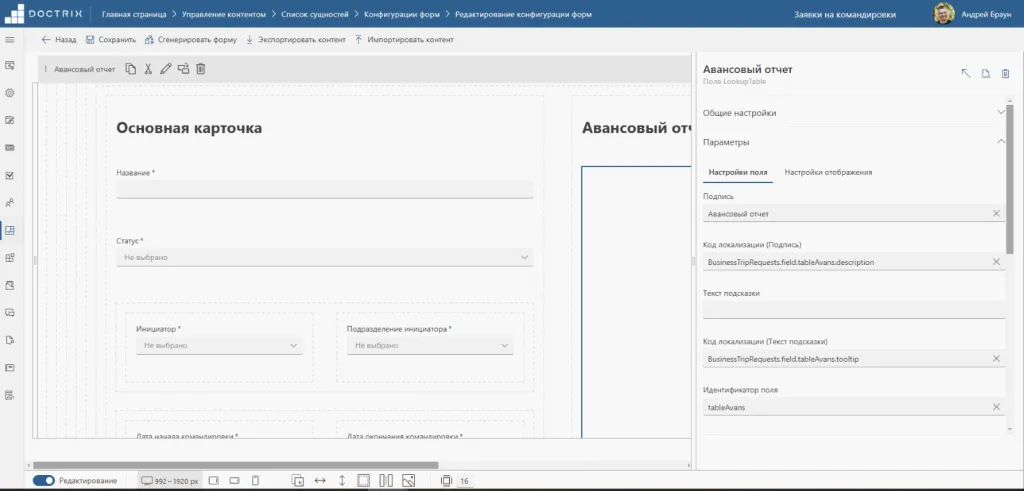This screenshot has width=1024, height=491.
Task: Edit the selected element with the pencil icon
Action: pyautogui.click(x=166, y=69)
